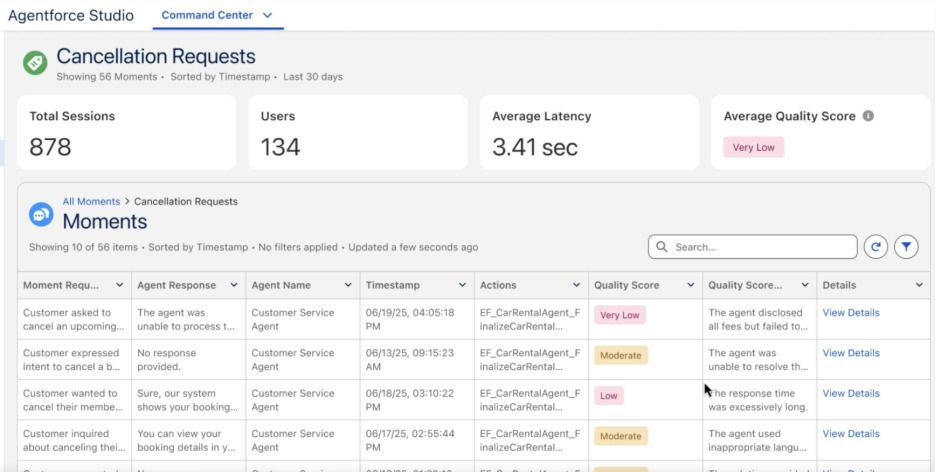Expand the Timestamp column menu
This screenshot has width=936, height=472.
click(462, 285)
